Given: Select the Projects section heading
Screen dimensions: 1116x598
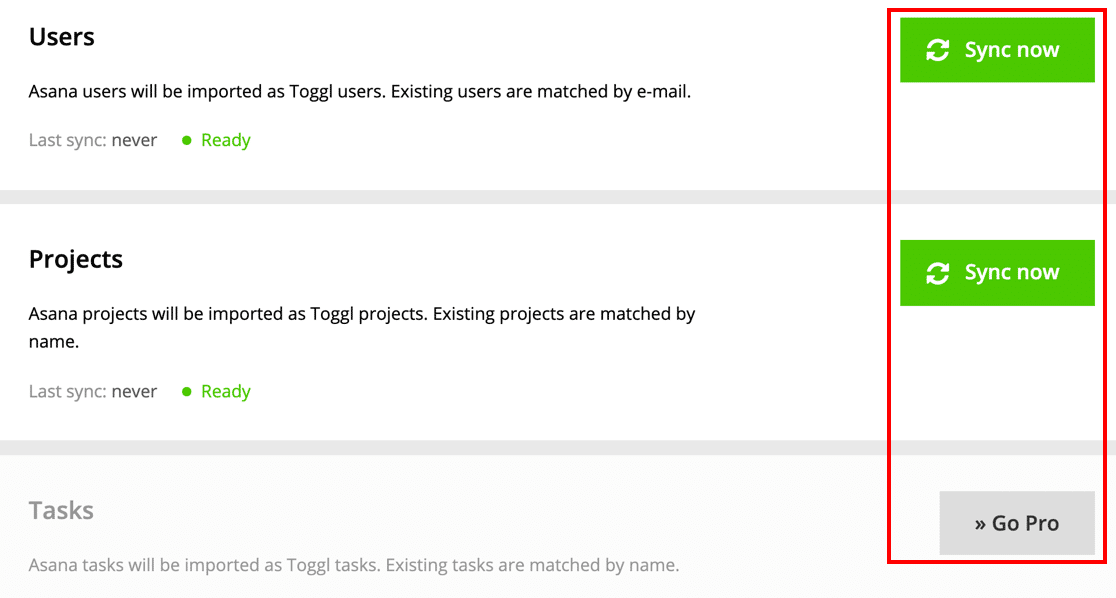Looking at the screenshot, I should click(x=75, y=260).
